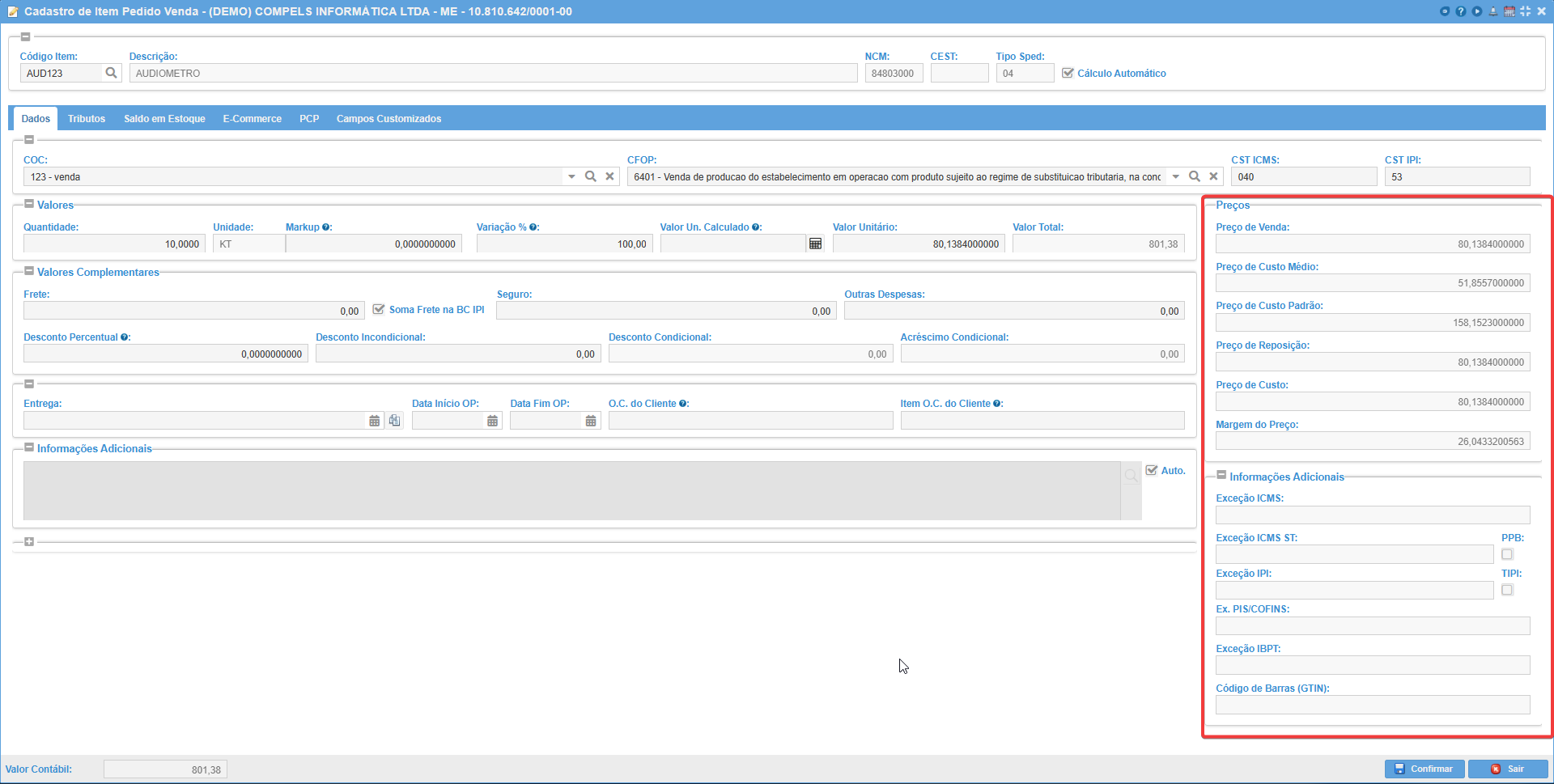Open the PCP tab
The width and height of the screenshot is (1554, 784).
point(309,118)
